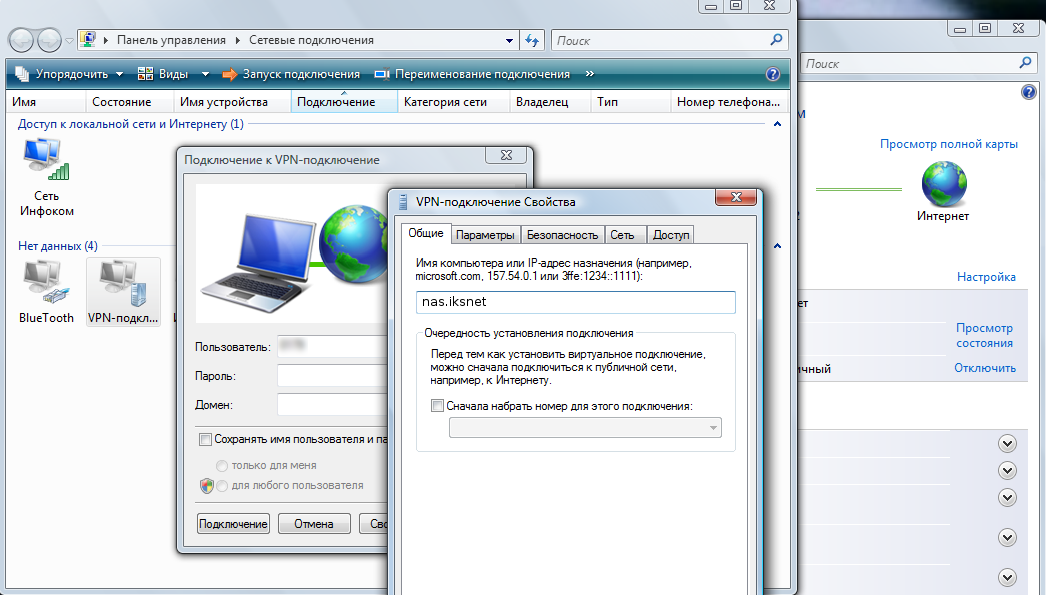Open the Help icon in the command bar
Viewport: 1046px width, 595px height.
click(772, 74)
